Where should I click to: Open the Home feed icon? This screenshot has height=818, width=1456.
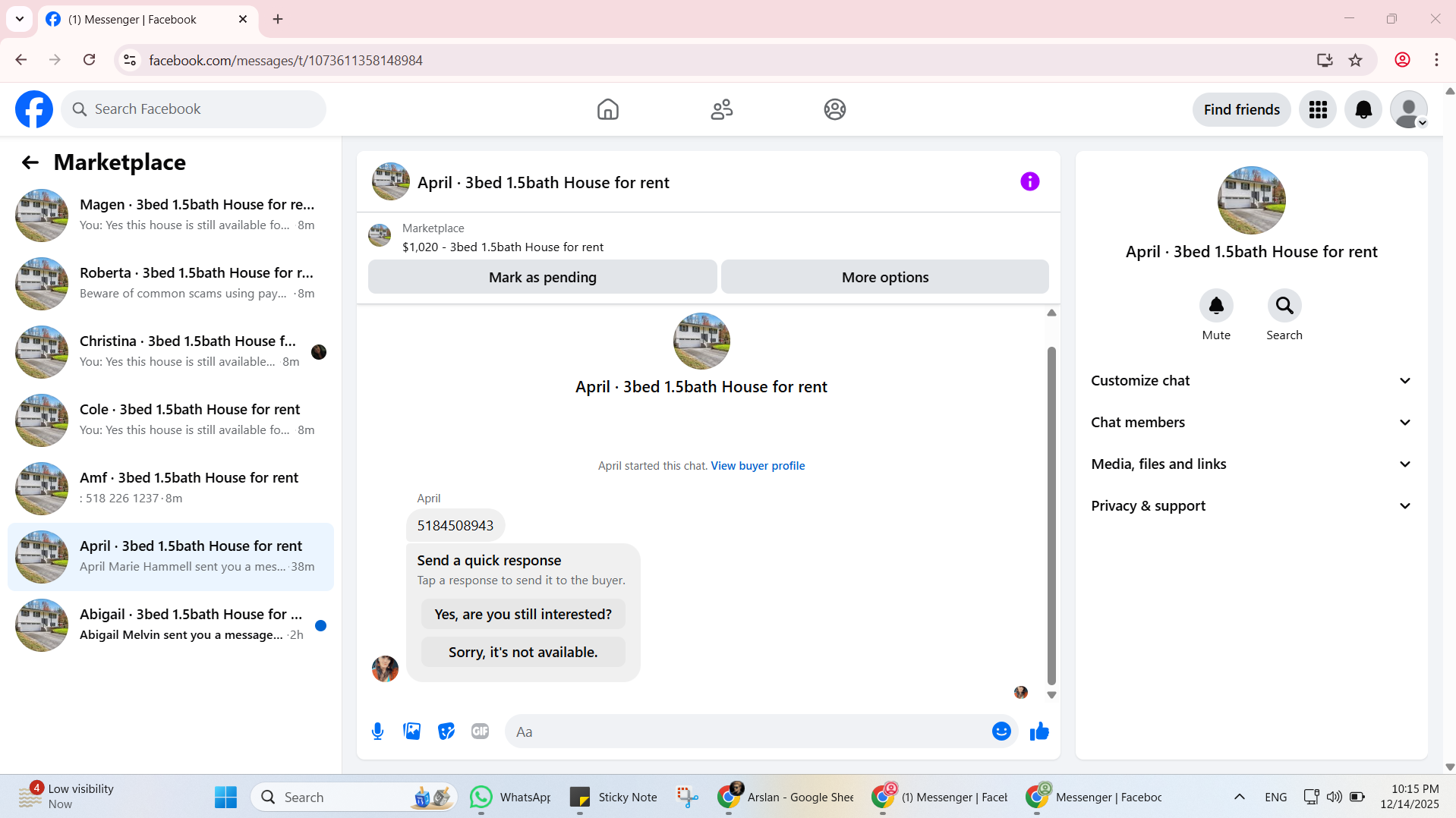pos(608,109)
